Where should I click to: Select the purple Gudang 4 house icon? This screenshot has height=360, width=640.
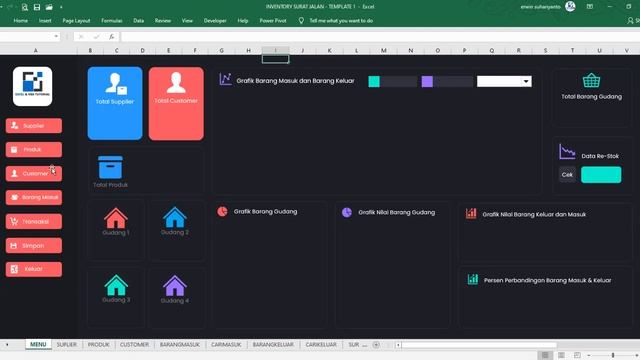tap(175, 285)
